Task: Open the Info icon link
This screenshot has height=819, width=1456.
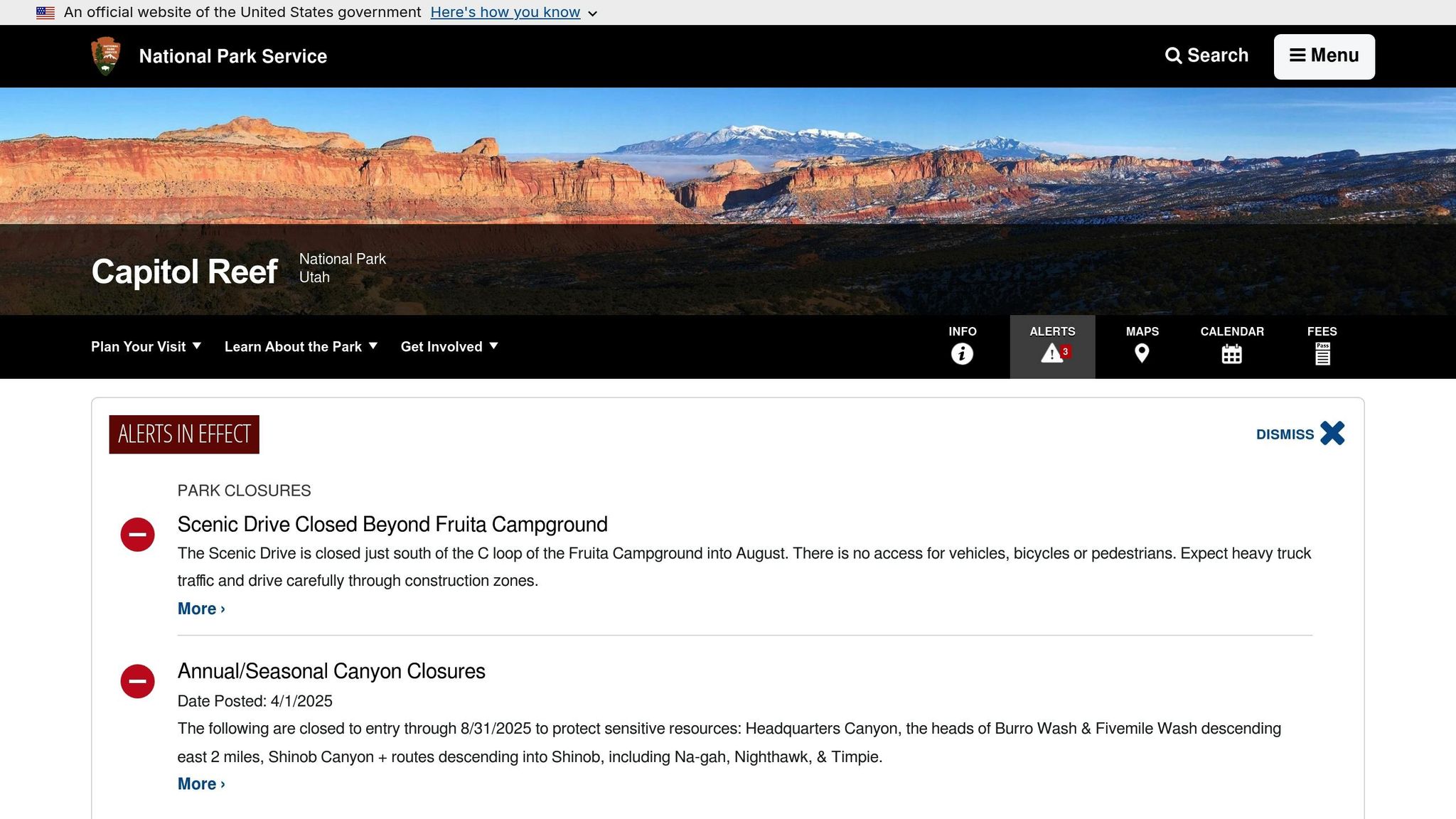Action: [962, 346]
